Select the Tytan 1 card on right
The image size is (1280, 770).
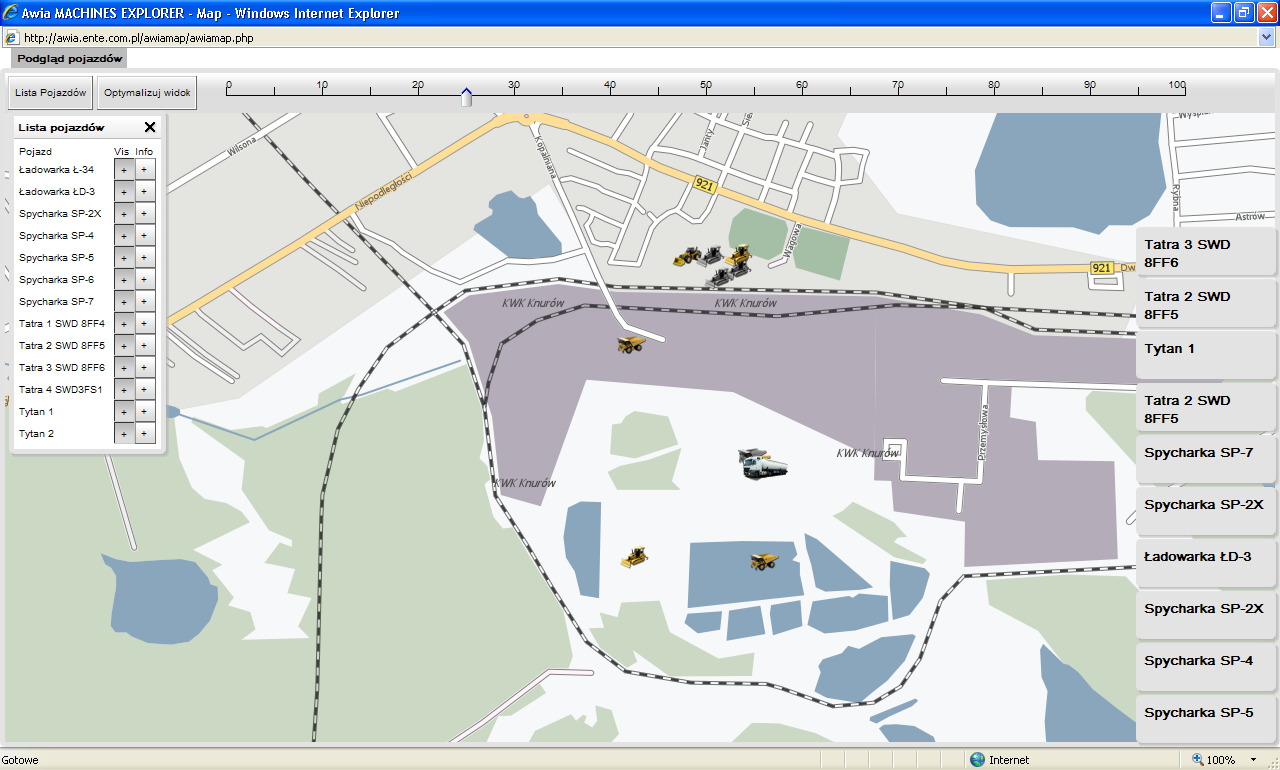[x=1207, y=355]
